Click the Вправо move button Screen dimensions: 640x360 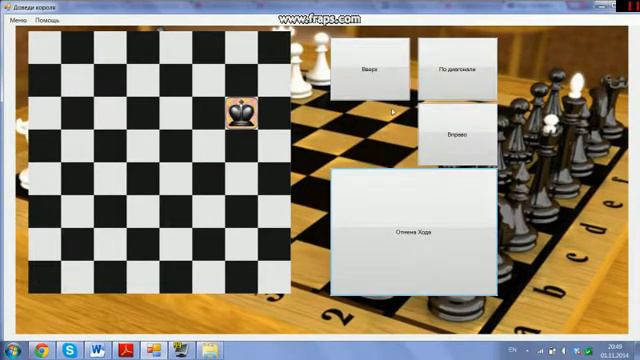click(x=458, y=134)
